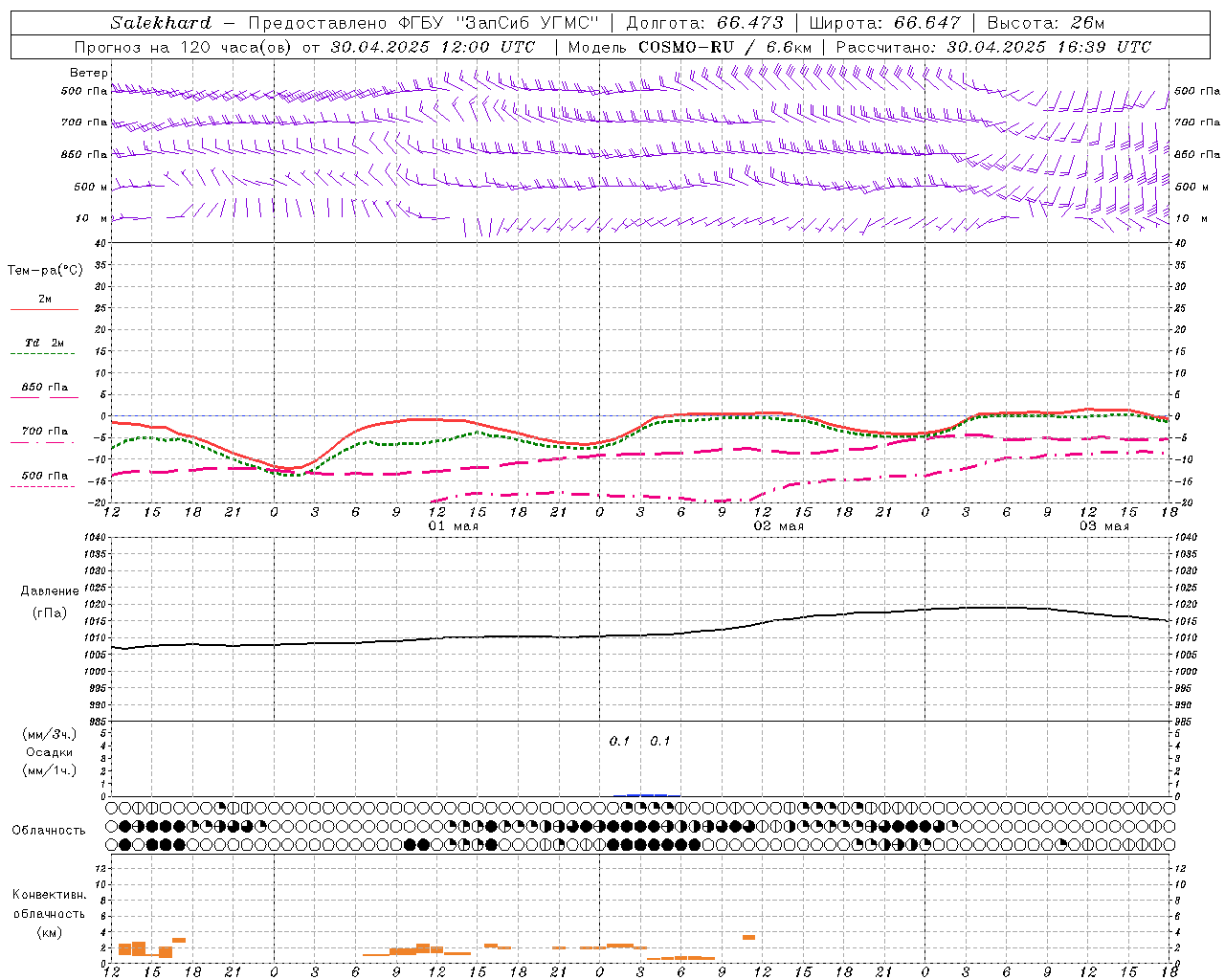Click the Конвективн. convective cloud label
The height and width of the screenshot is (980, 1225).
pos(49,895)
